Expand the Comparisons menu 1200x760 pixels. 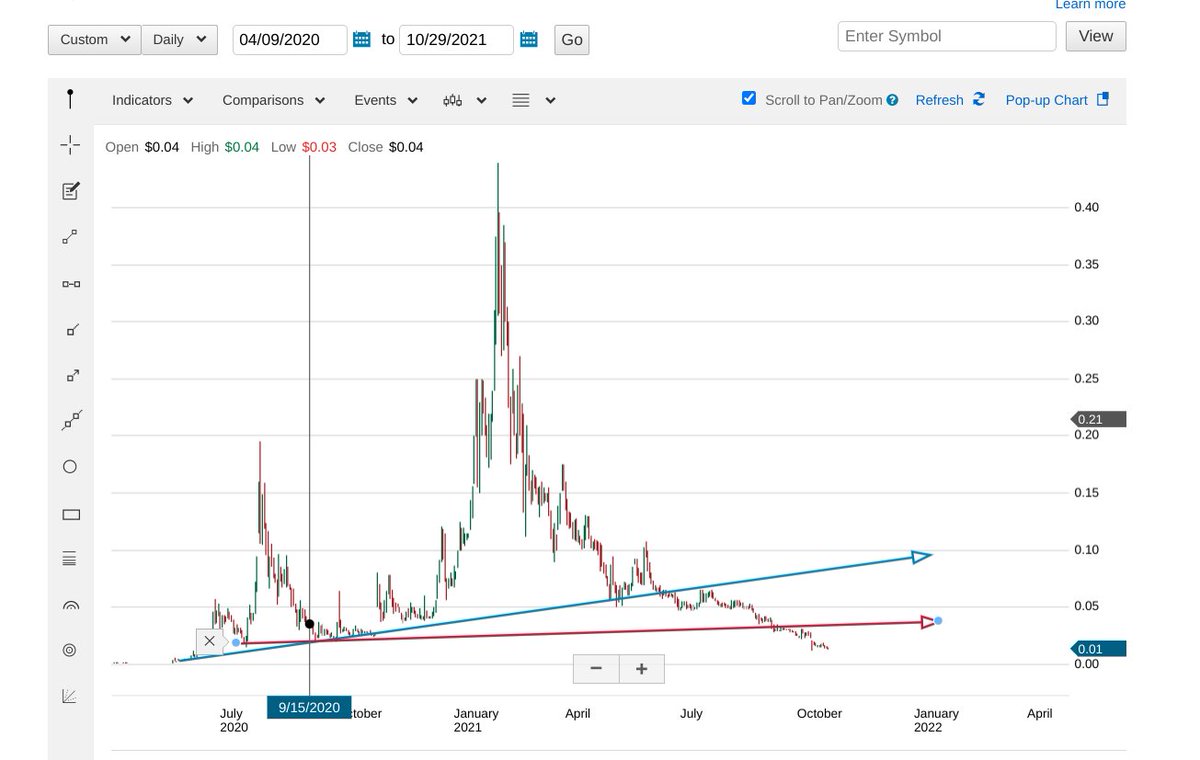tap(274, 100)
